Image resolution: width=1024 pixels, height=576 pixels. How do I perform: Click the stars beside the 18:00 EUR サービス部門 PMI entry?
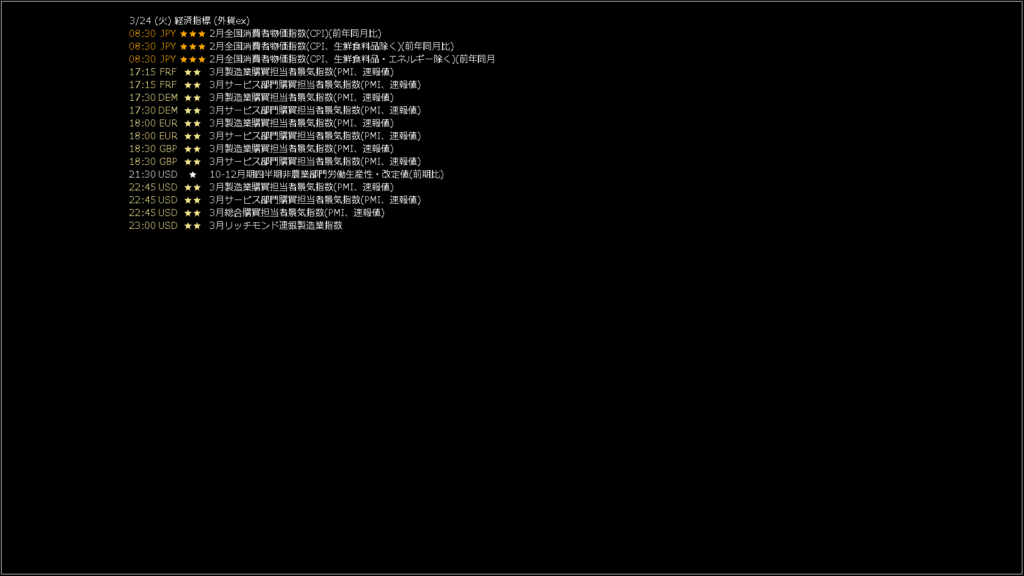(193, 136)
